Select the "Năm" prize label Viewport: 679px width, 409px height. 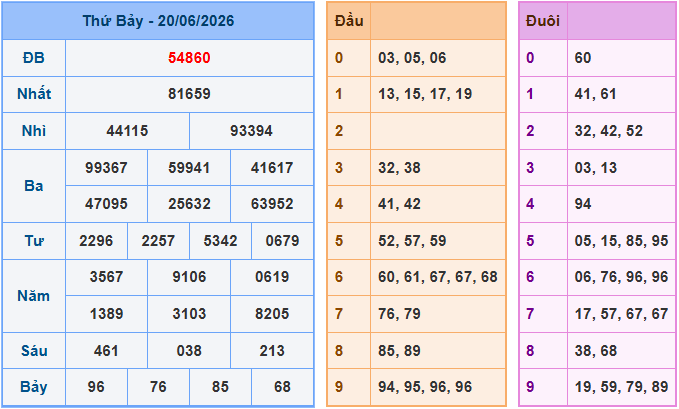[34, 295]
